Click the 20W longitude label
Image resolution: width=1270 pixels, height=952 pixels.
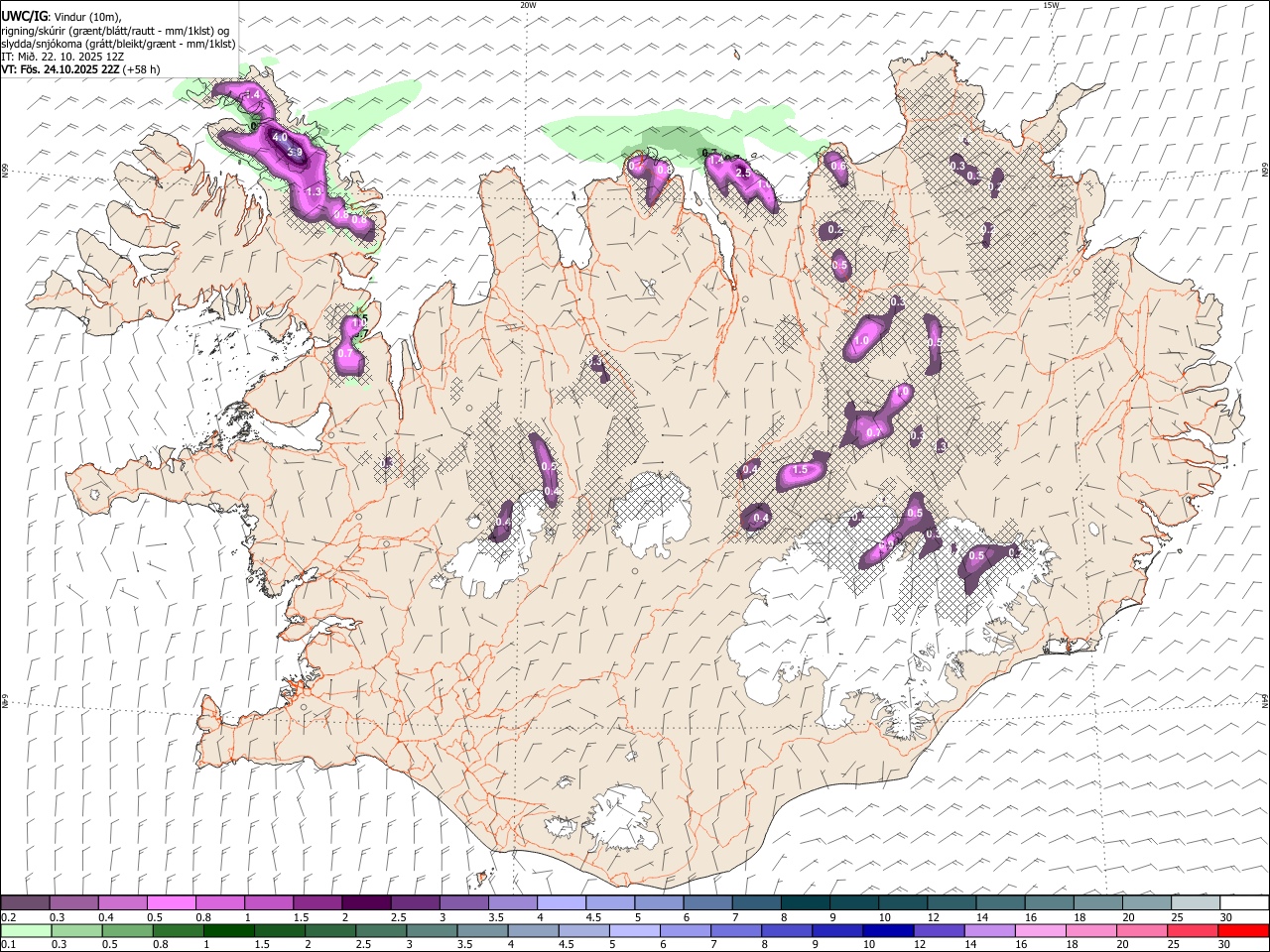[x=528, y=5]
